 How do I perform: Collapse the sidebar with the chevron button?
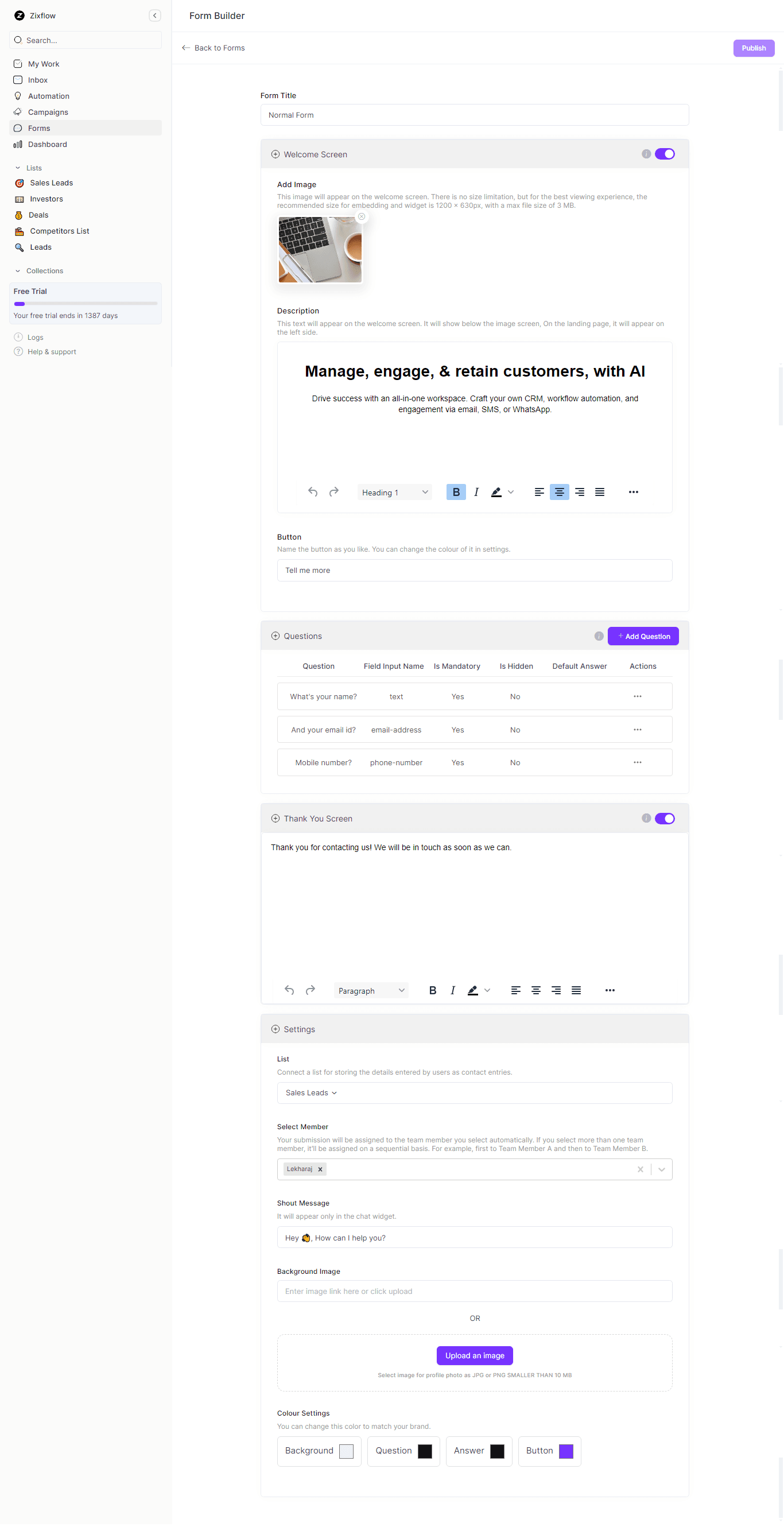pos(154,15)
